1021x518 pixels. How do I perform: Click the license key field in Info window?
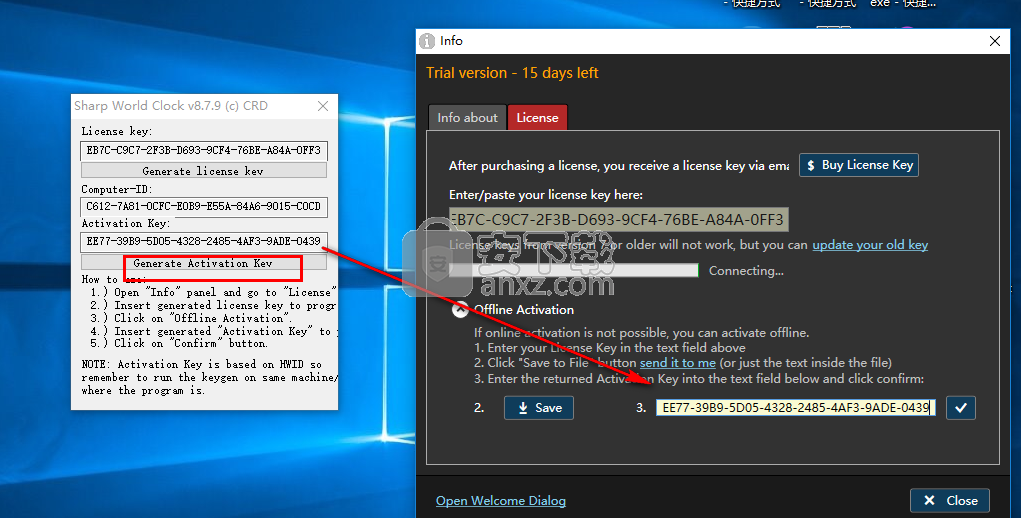[619, 219]
